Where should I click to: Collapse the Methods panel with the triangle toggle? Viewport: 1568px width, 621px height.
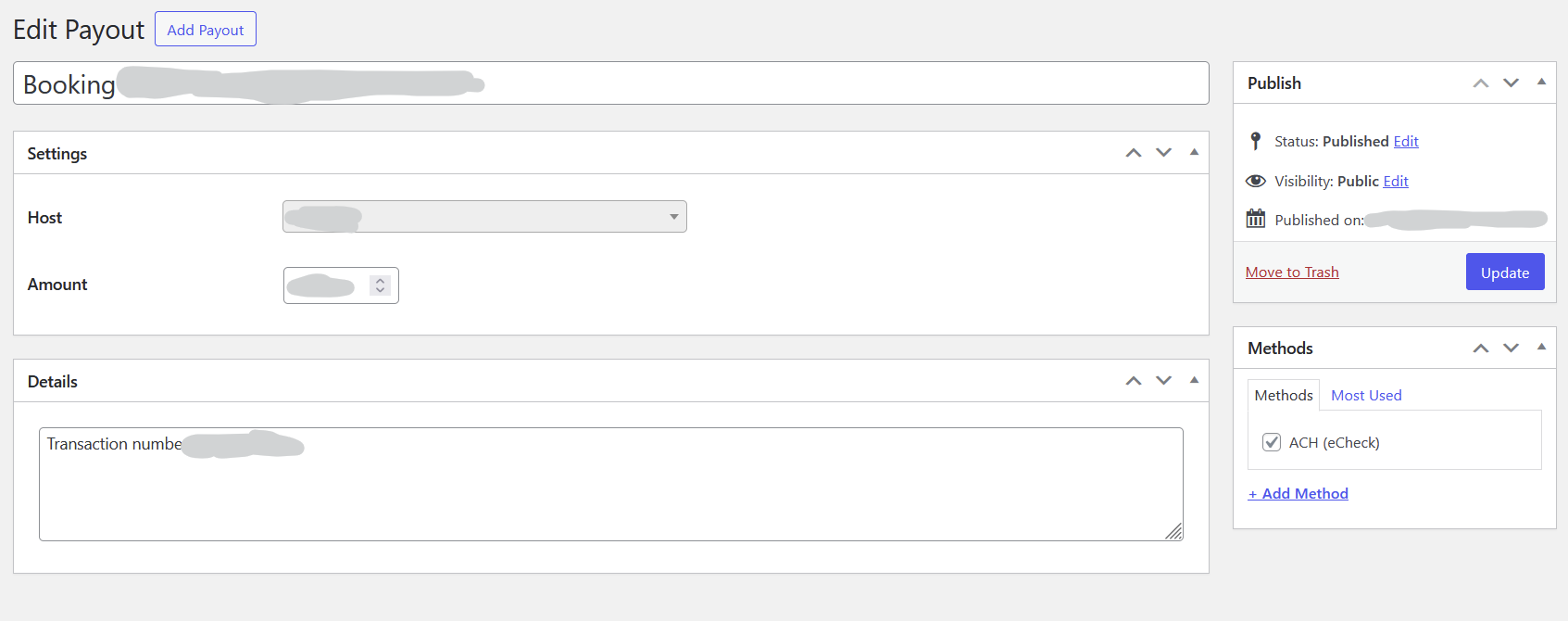point(1541,347)
